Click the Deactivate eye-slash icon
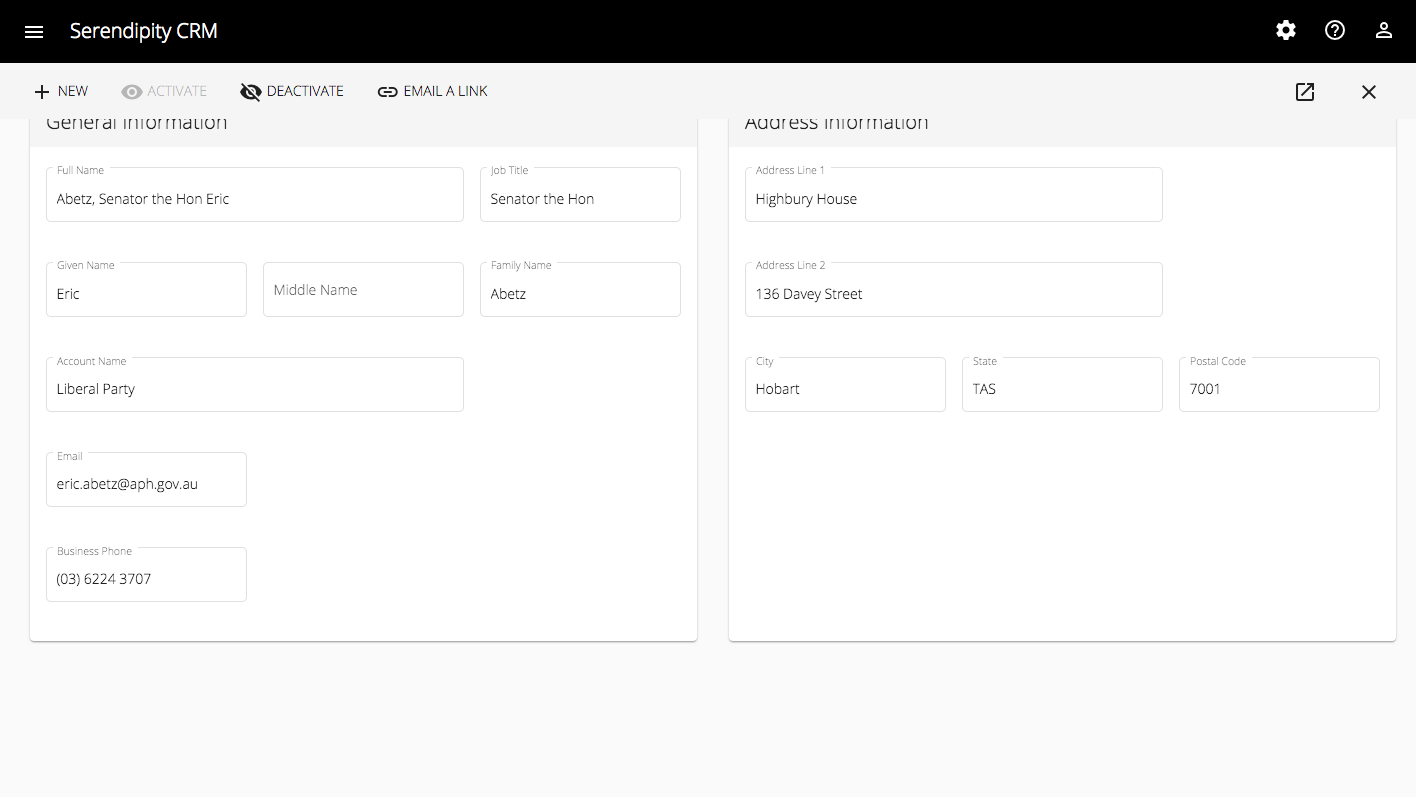This screenshot has width=1416, height=797. click(249, 91)
